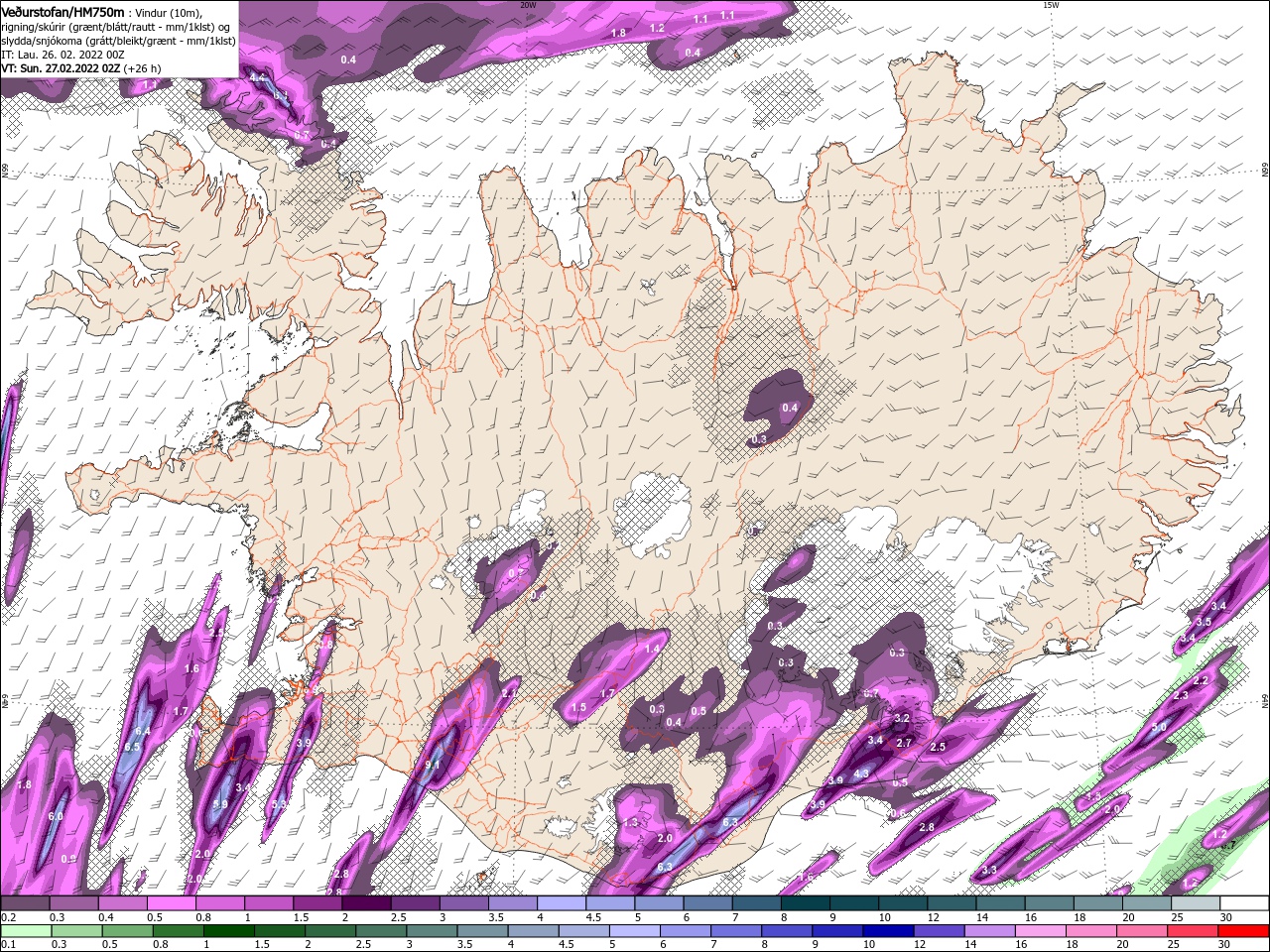Click the 9.1 precipitation value on the map
The height and width of the screenshot is (952, 1270).
pos(433,766)
